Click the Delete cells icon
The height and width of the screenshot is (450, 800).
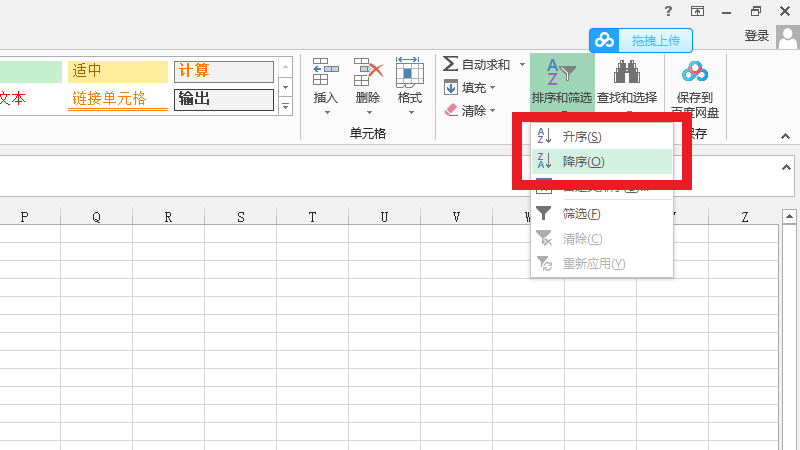(x=368, y=73)
